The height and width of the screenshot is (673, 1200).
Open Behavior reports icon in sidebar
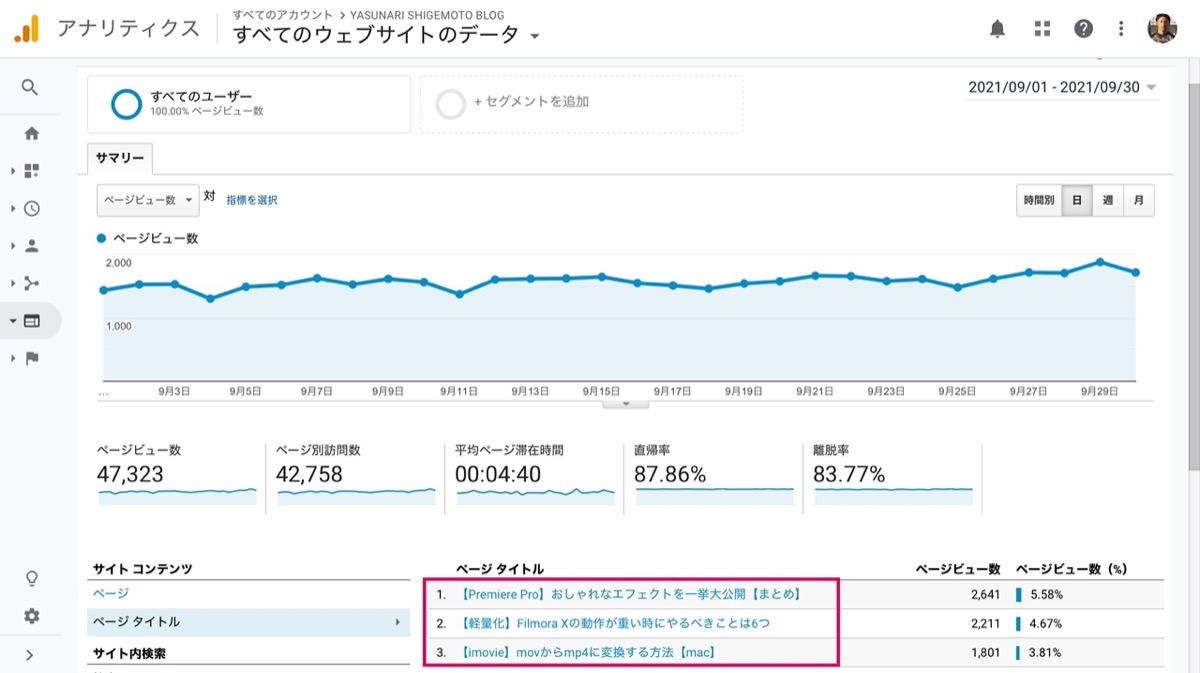pyautogui.click(x=31, y=321)
